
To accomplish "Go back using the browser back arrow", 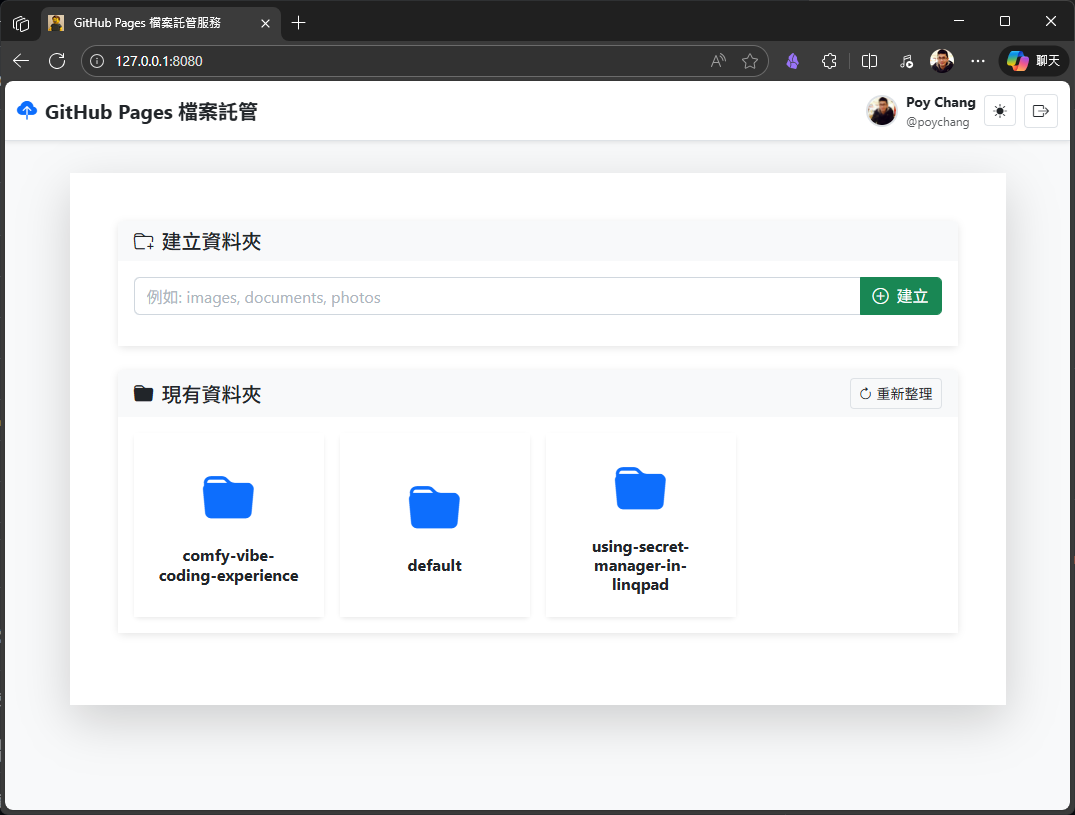I will point(21,61).
